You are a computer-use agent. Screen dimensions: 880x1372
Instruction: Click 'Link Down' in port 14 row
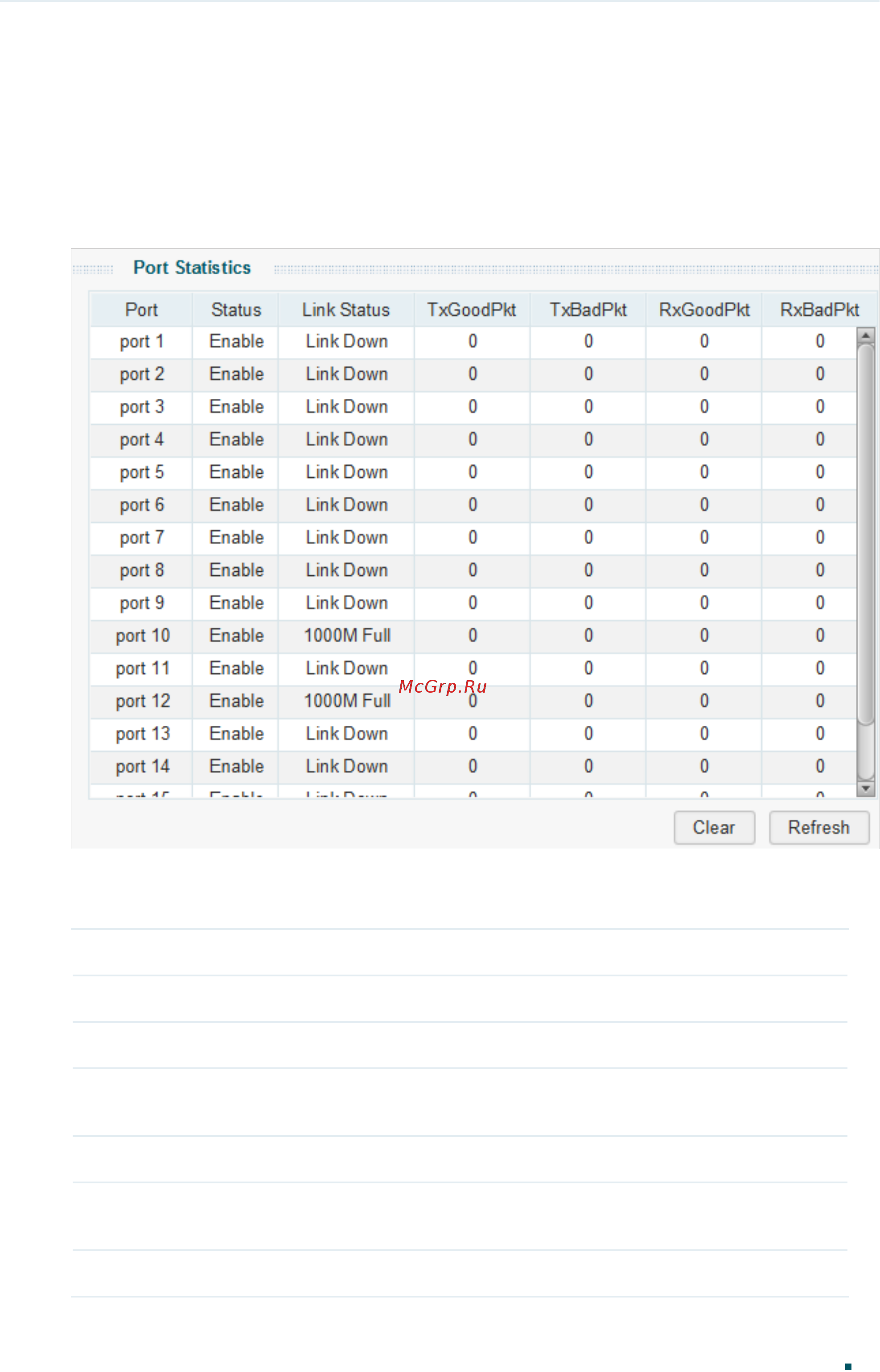click(x=347, y=767)
